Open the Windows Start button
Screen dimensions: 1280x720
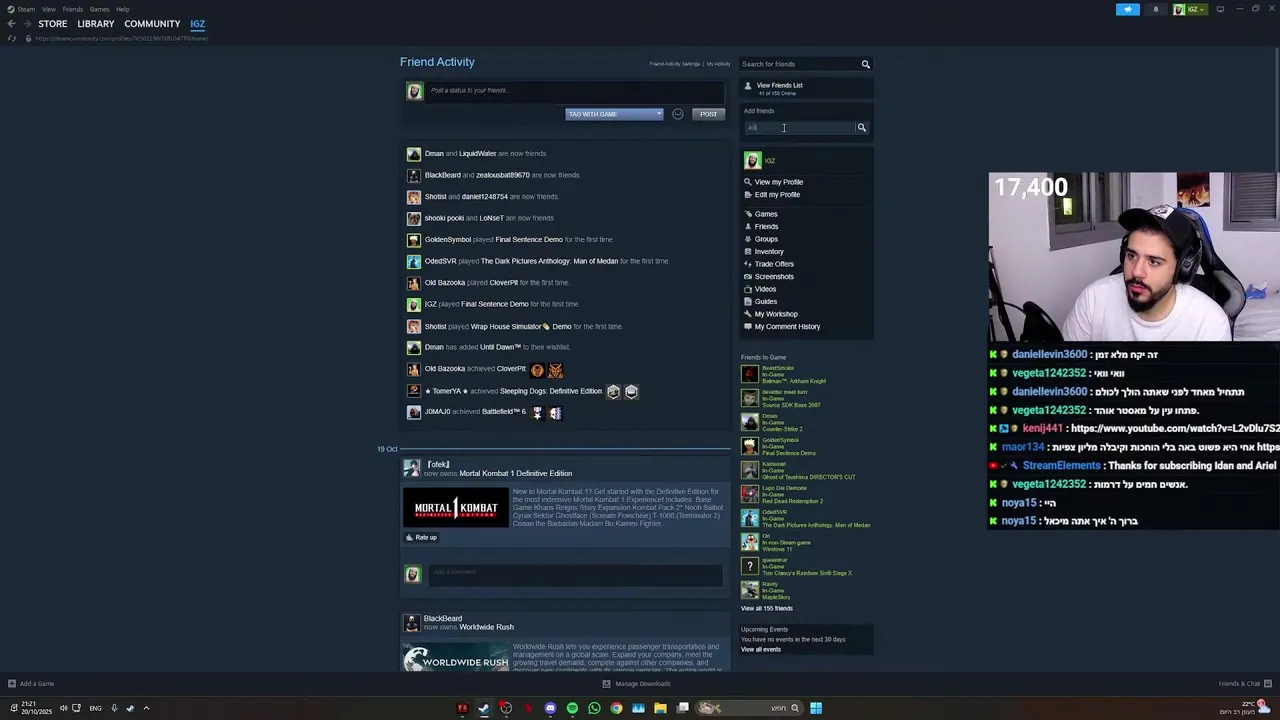click(x=816, y=708)
